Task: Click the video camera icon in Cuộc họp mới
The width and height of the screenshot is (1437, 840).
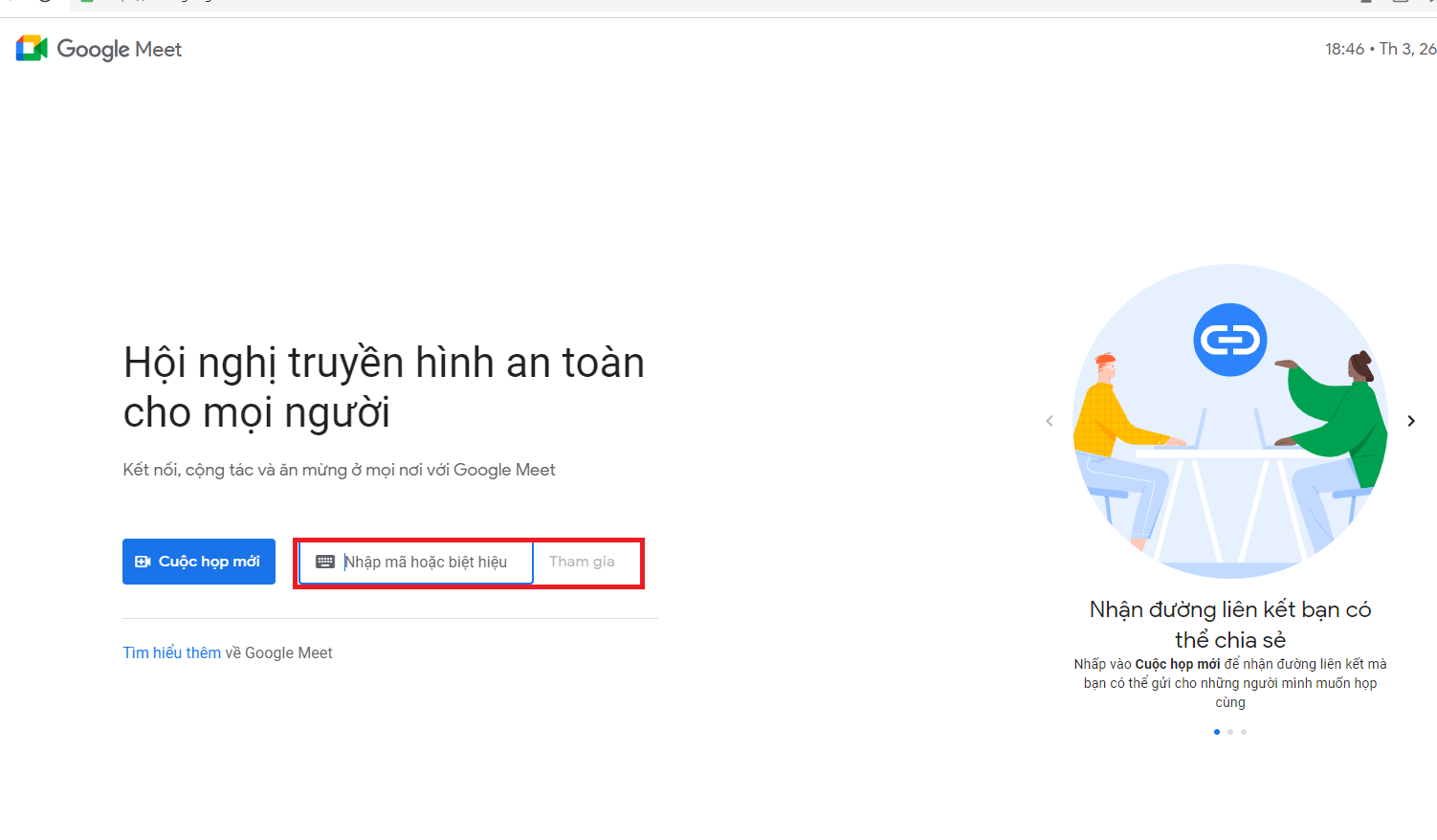Action: [x=143, y=562]
